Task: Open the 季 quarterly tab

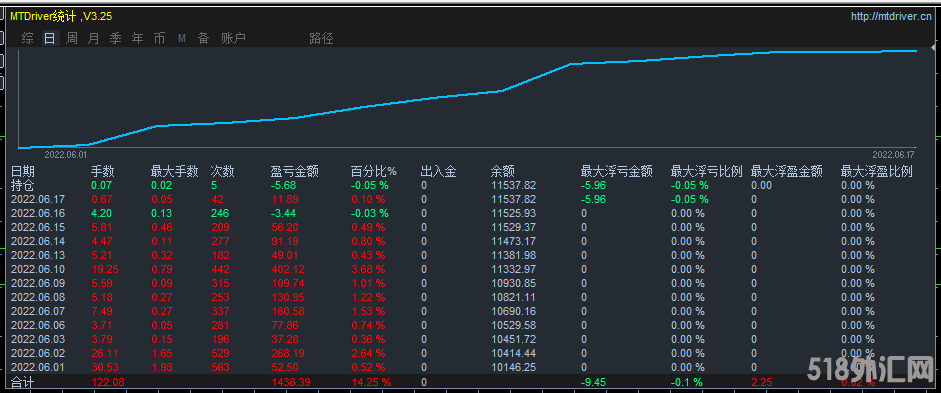Action: tap(116, 38)
